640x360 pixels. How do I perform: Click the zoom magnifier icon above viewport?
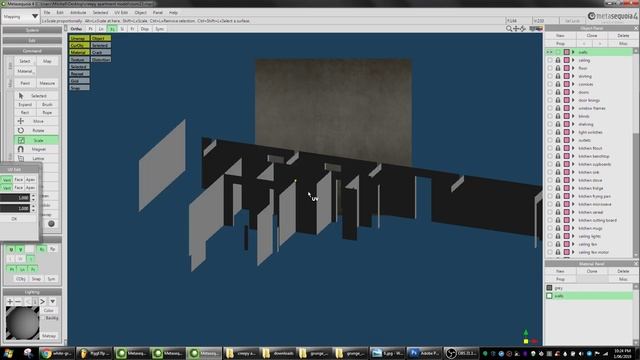click(x=509, y=29)
